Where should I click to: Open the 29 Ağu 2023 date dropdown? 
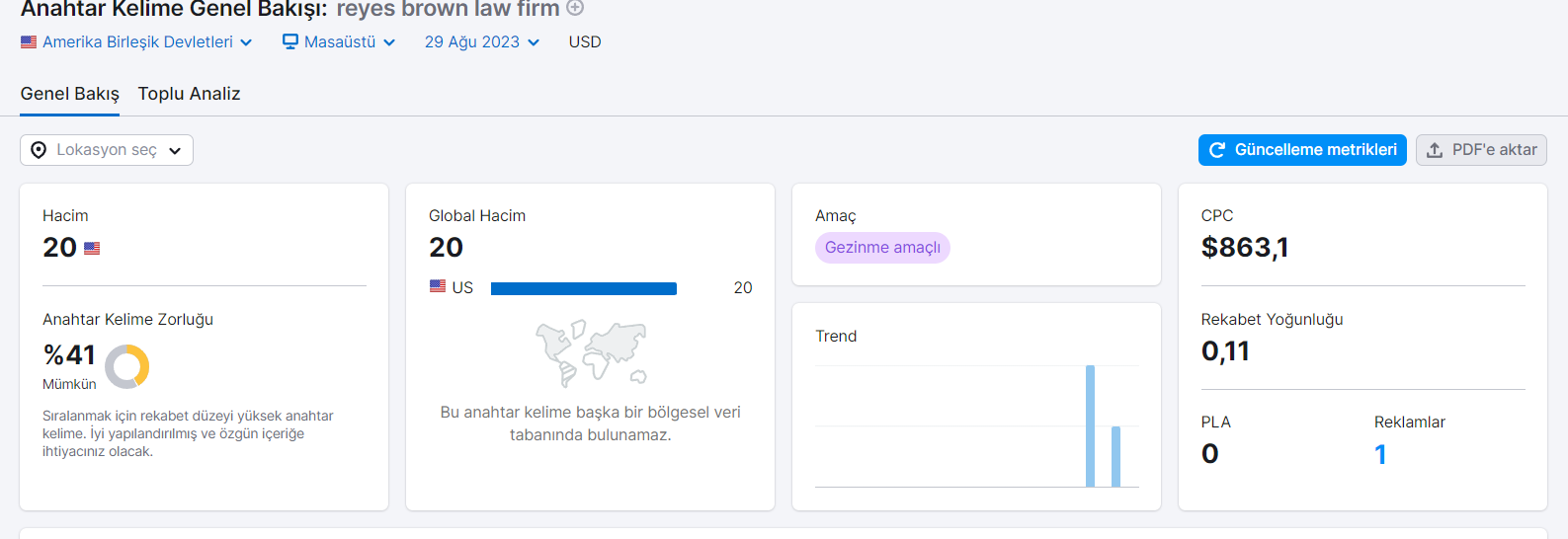(482, 42)
